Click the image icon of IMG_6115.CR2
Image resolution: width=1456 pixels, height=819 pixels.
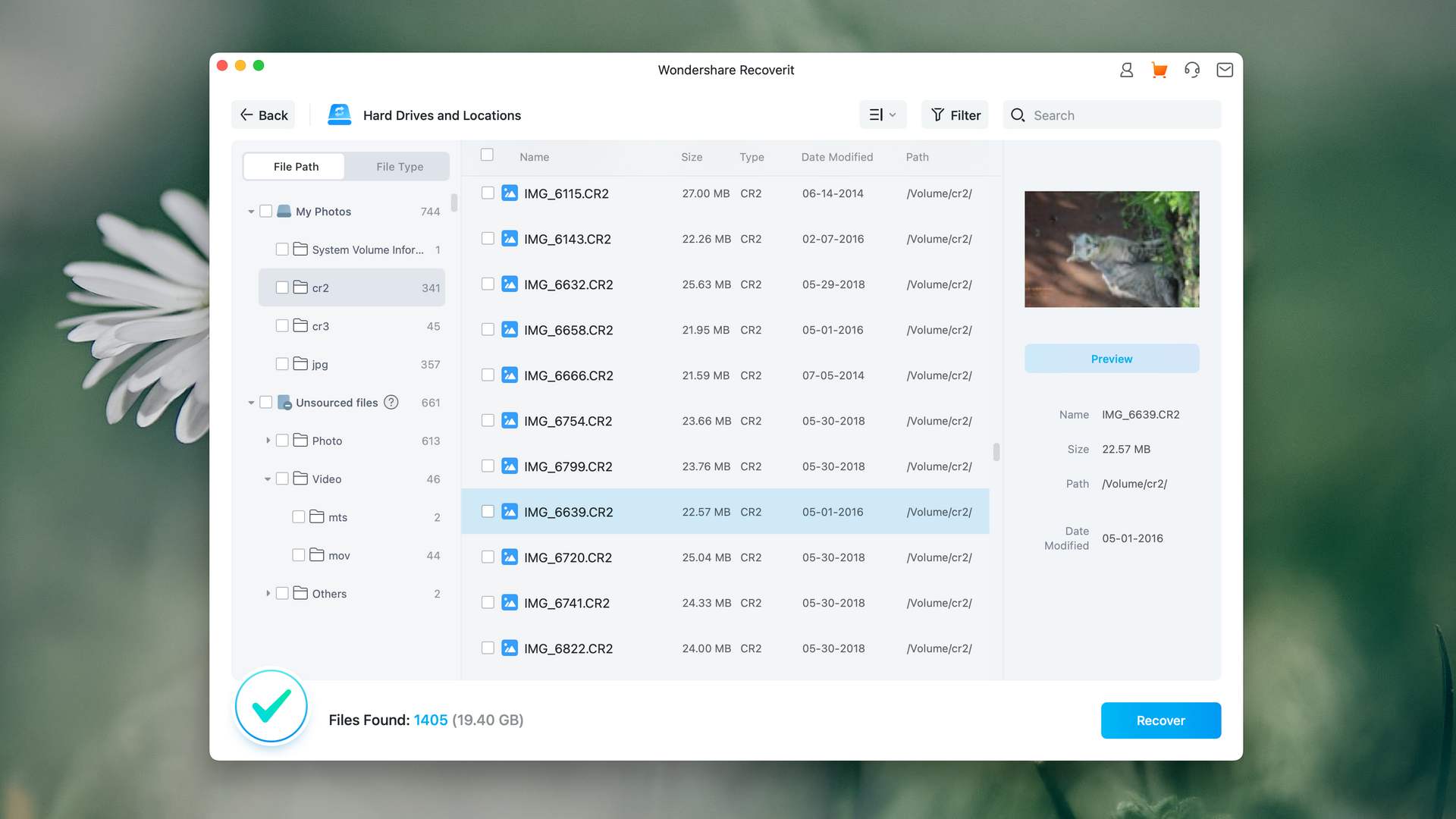point(510,193)
